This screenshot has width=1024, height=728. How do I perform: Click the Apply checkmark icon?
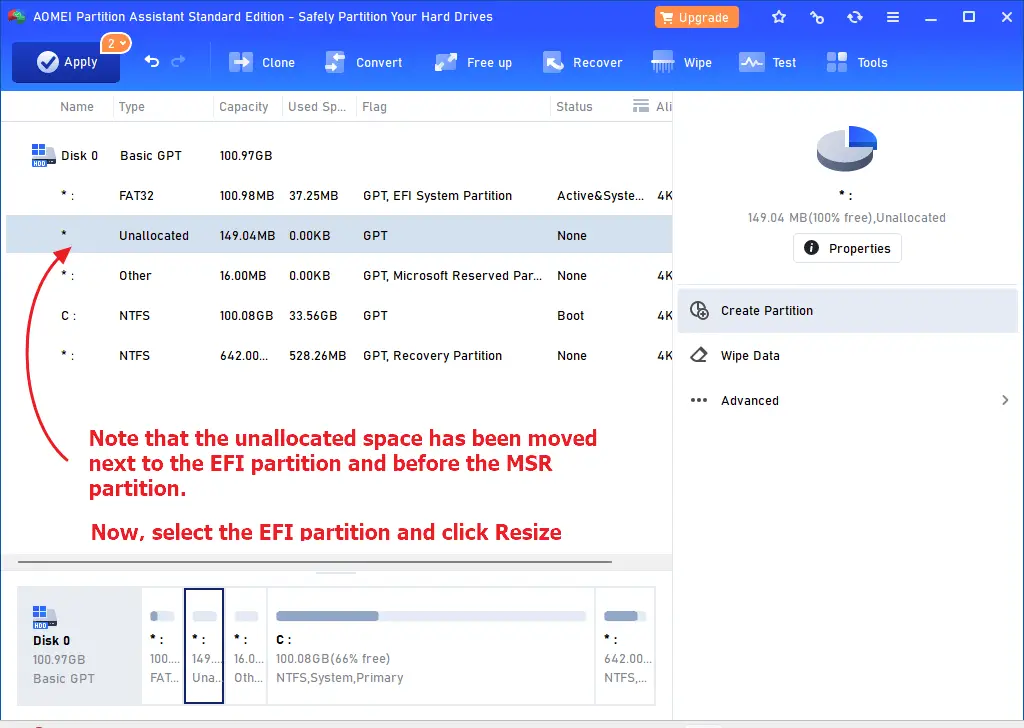point(48,62)
